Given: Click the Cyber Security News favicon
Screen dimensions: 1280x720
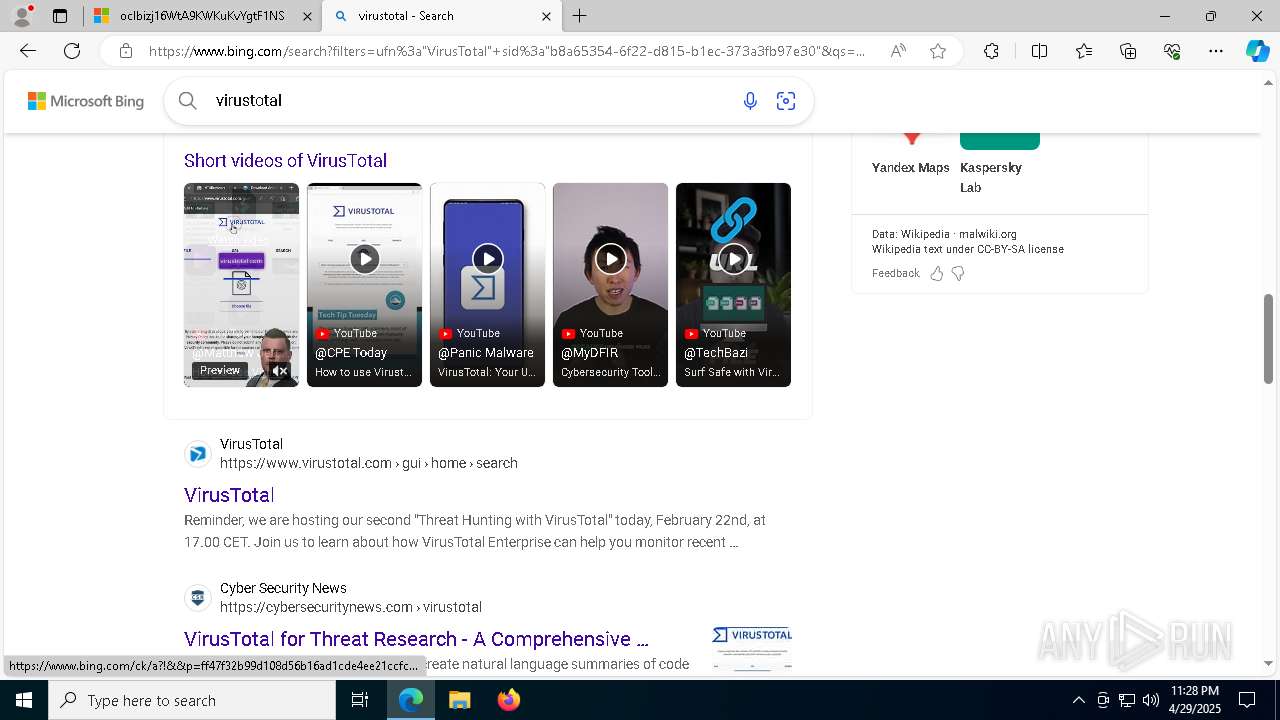Looking at the screenshot, I should (x=198, y=598).
